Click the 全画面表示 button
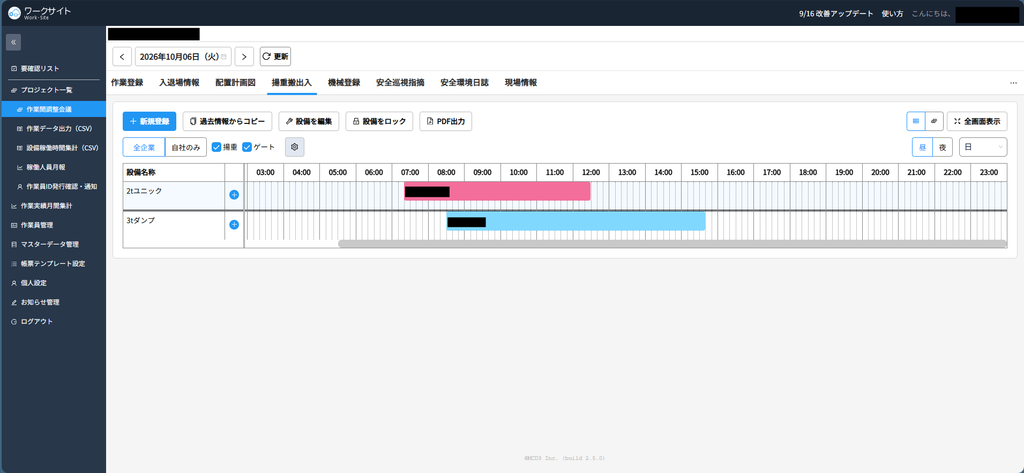1024x473 pixels. pyautogui.click(x=977, y=121)
